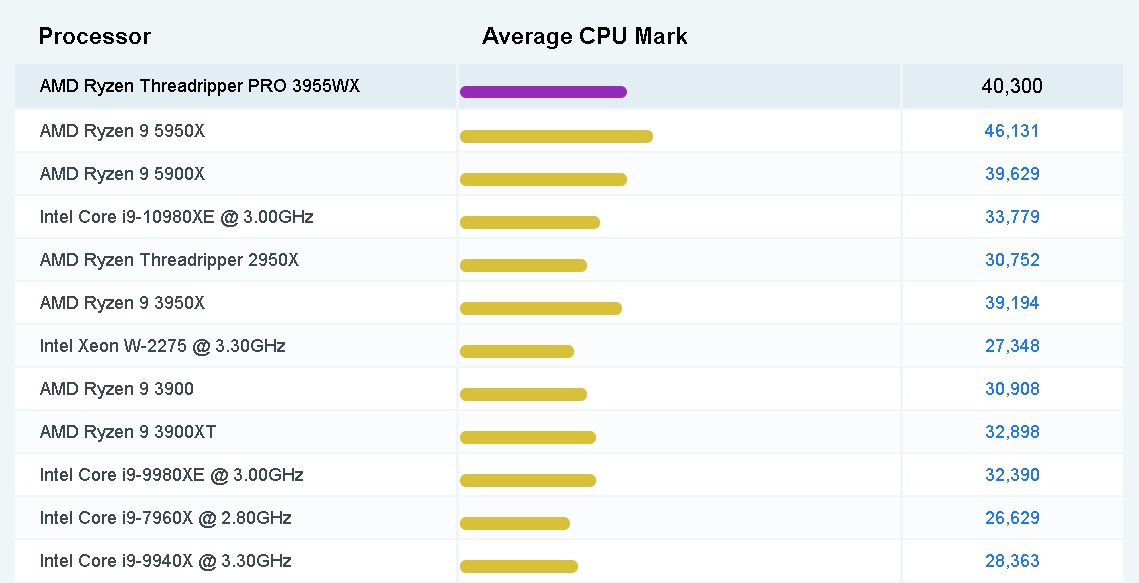Click the 32,390 CPU mark link
This screenshot has width=1139, height=583.
(x=1012, y=475)
